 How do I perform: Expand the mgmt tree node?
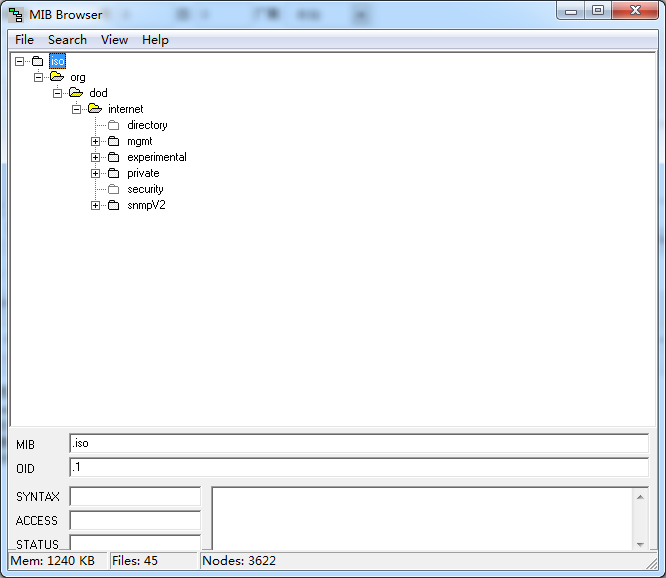pos(96,141)
